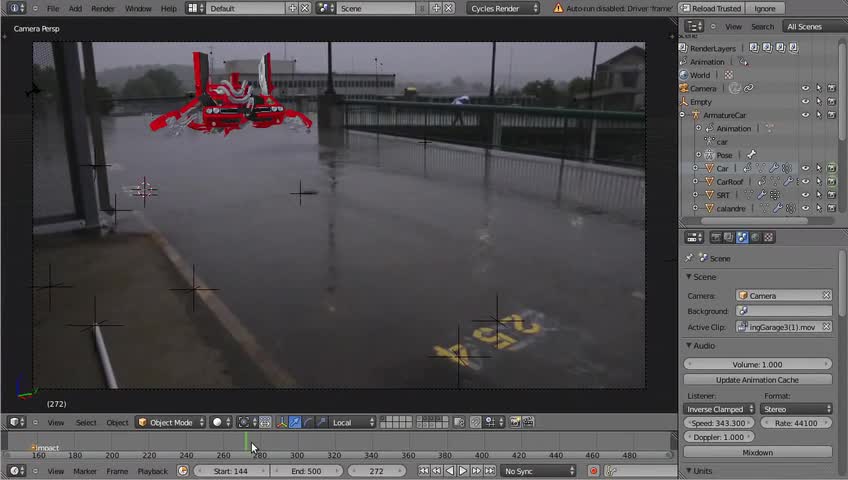The height and width of the screenshot is (480, 848).
Task: Click the limit selection to visible icon
Action: [x=459, y=422]
